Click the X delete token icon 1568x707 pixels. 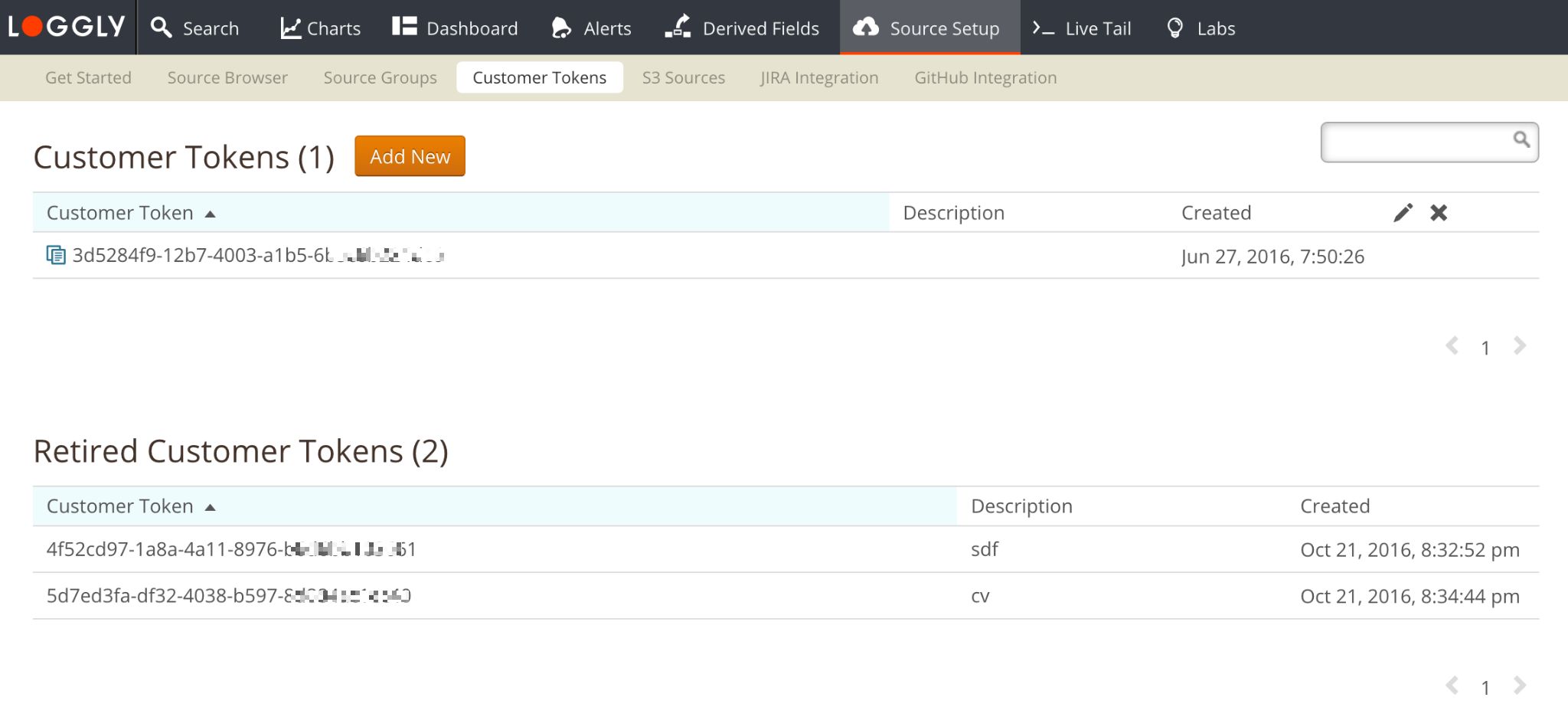1439,213
